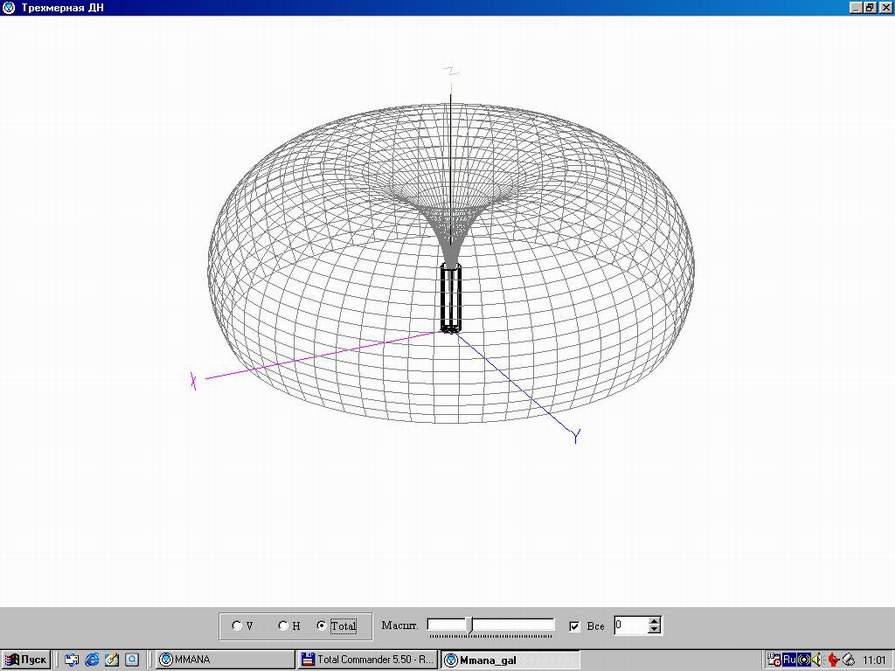Click the Масшт. scale slider handle
Viewport: 895px width, 671px height.
click(x=469, y=625)
